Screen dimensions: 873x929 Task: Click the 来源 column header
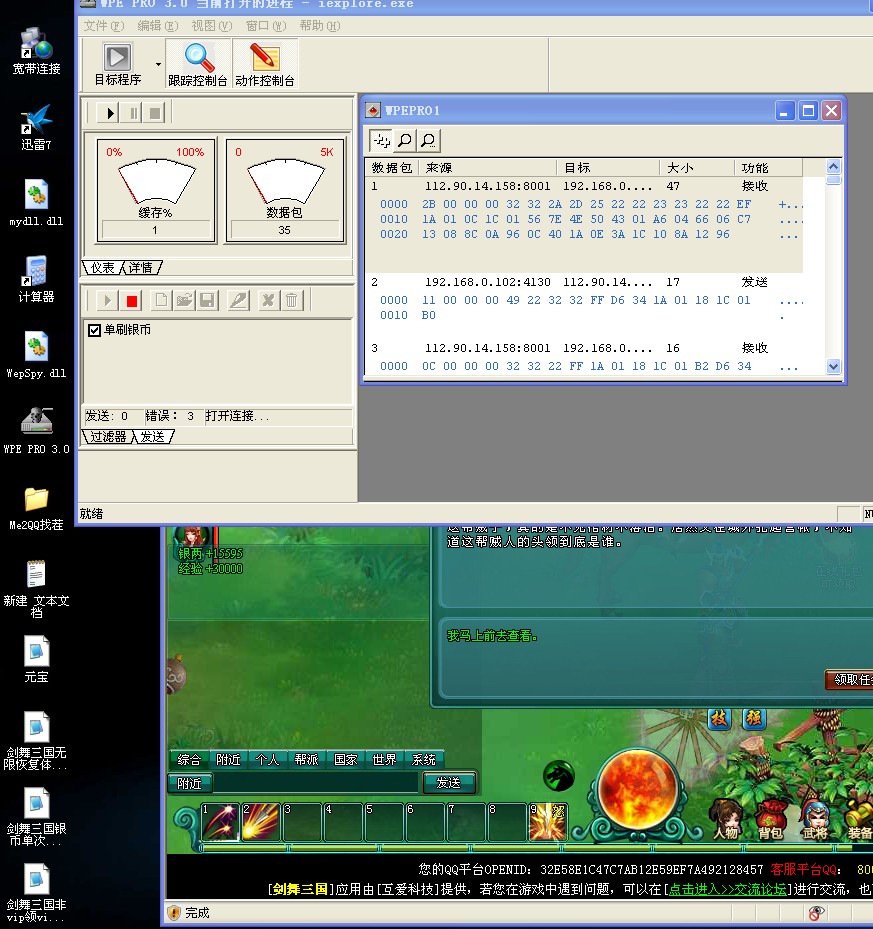pyautogui.click(x=488, y=168)
